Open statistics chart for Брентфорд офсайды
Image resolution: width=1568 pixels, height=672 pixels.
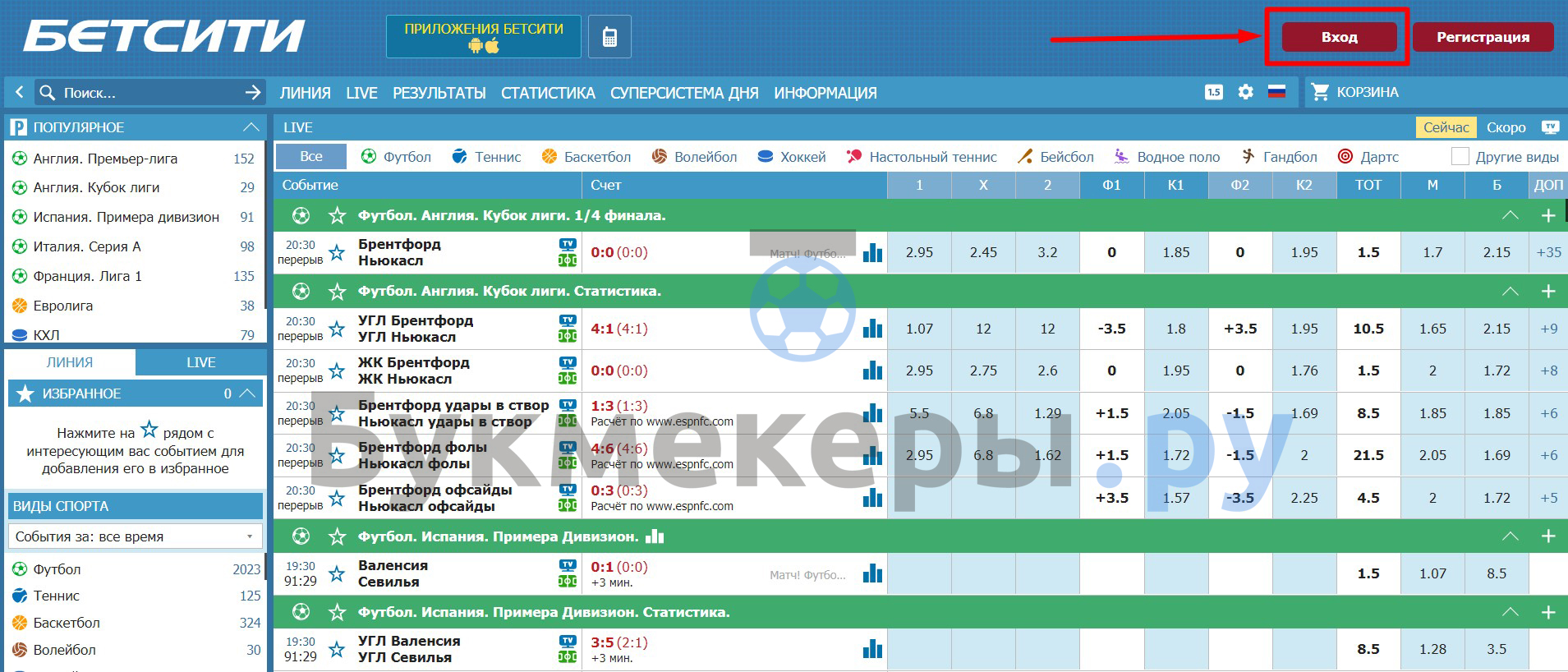click(x=872, y=497)
